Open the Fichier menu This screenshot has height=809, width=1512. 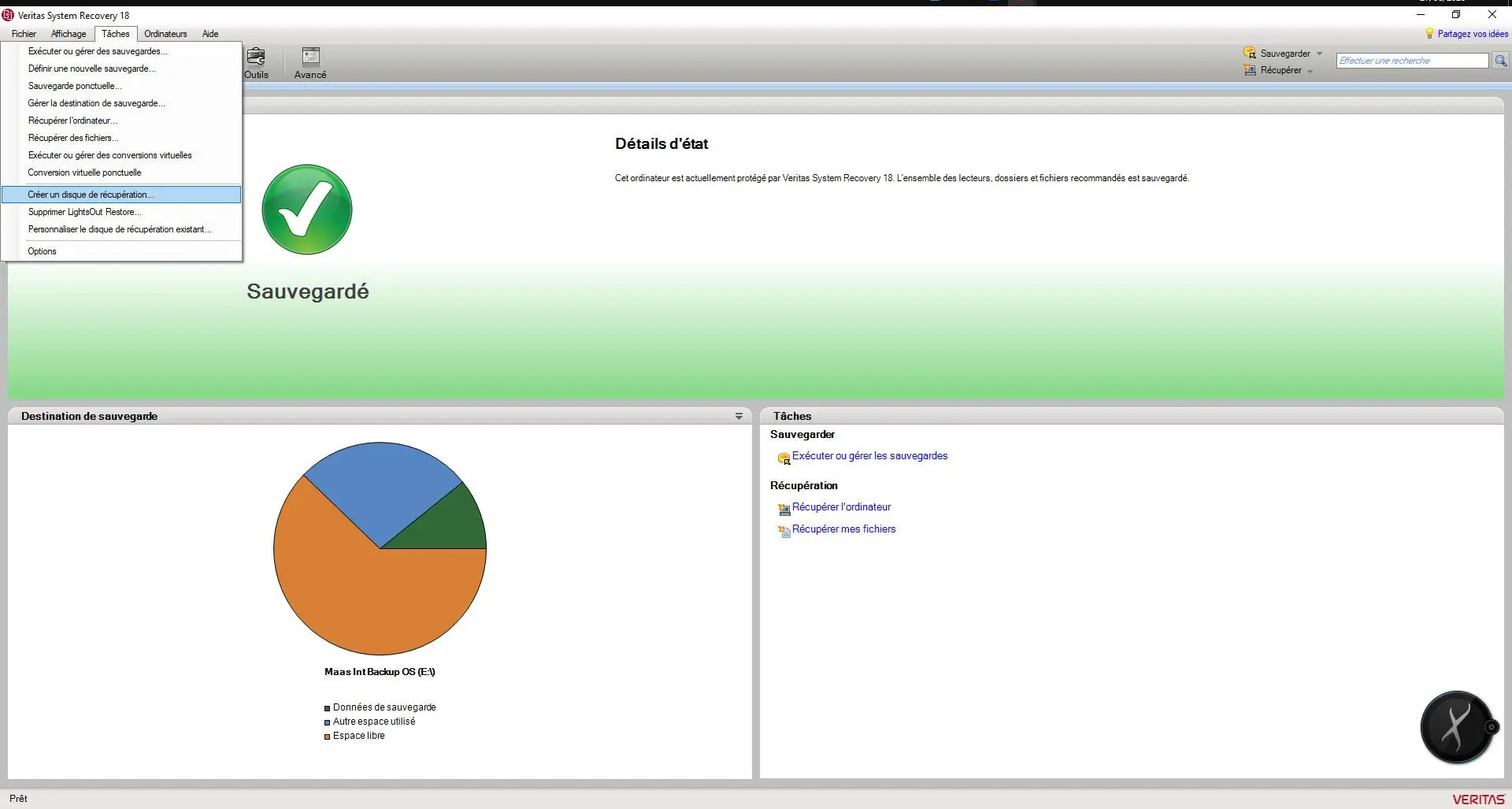tap(24, 34)
